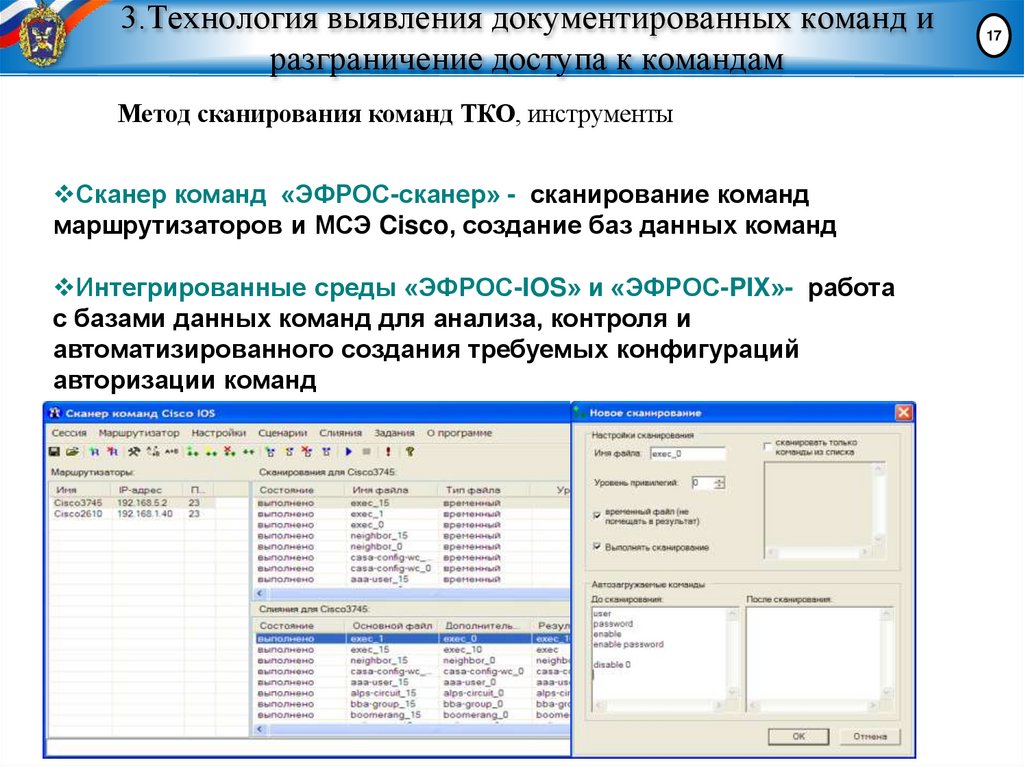Click the Имя файла field showing exec_0
Viewport: 1024px width, 767px height.
click(686, 454)
